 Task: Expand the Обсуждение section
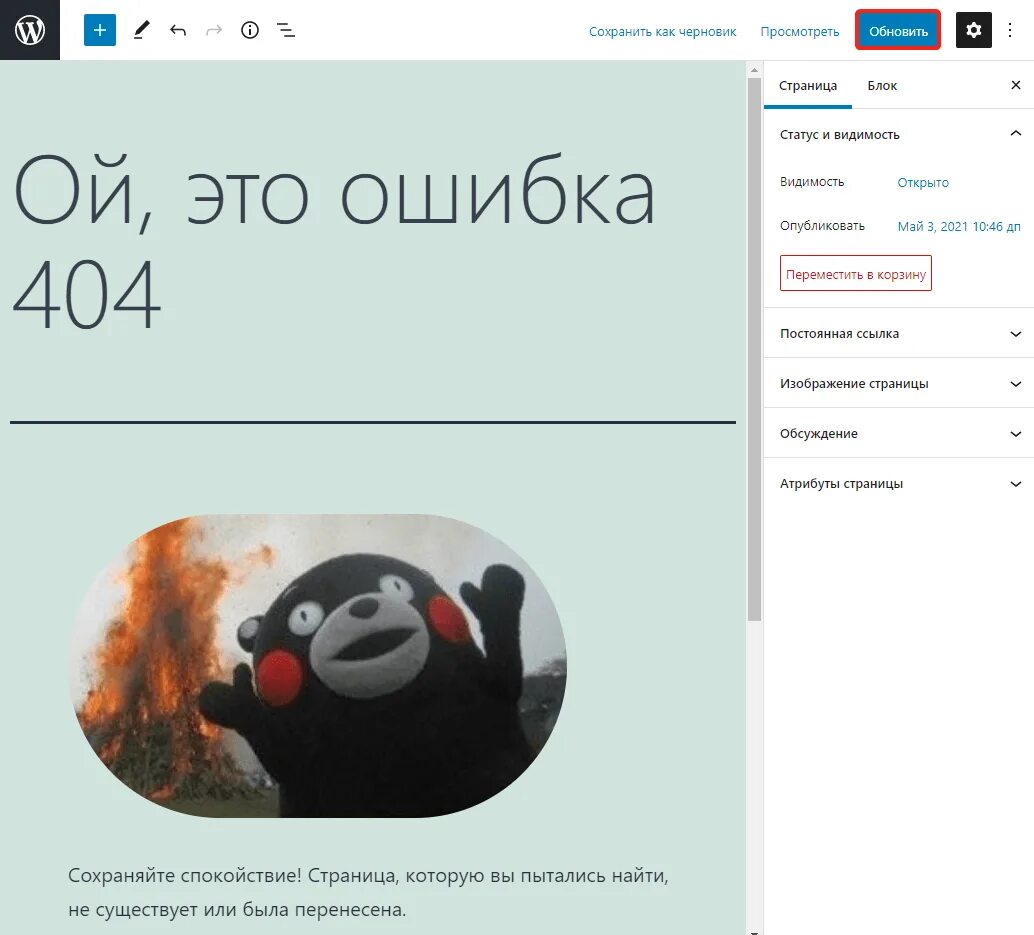[x=898, y=434]
